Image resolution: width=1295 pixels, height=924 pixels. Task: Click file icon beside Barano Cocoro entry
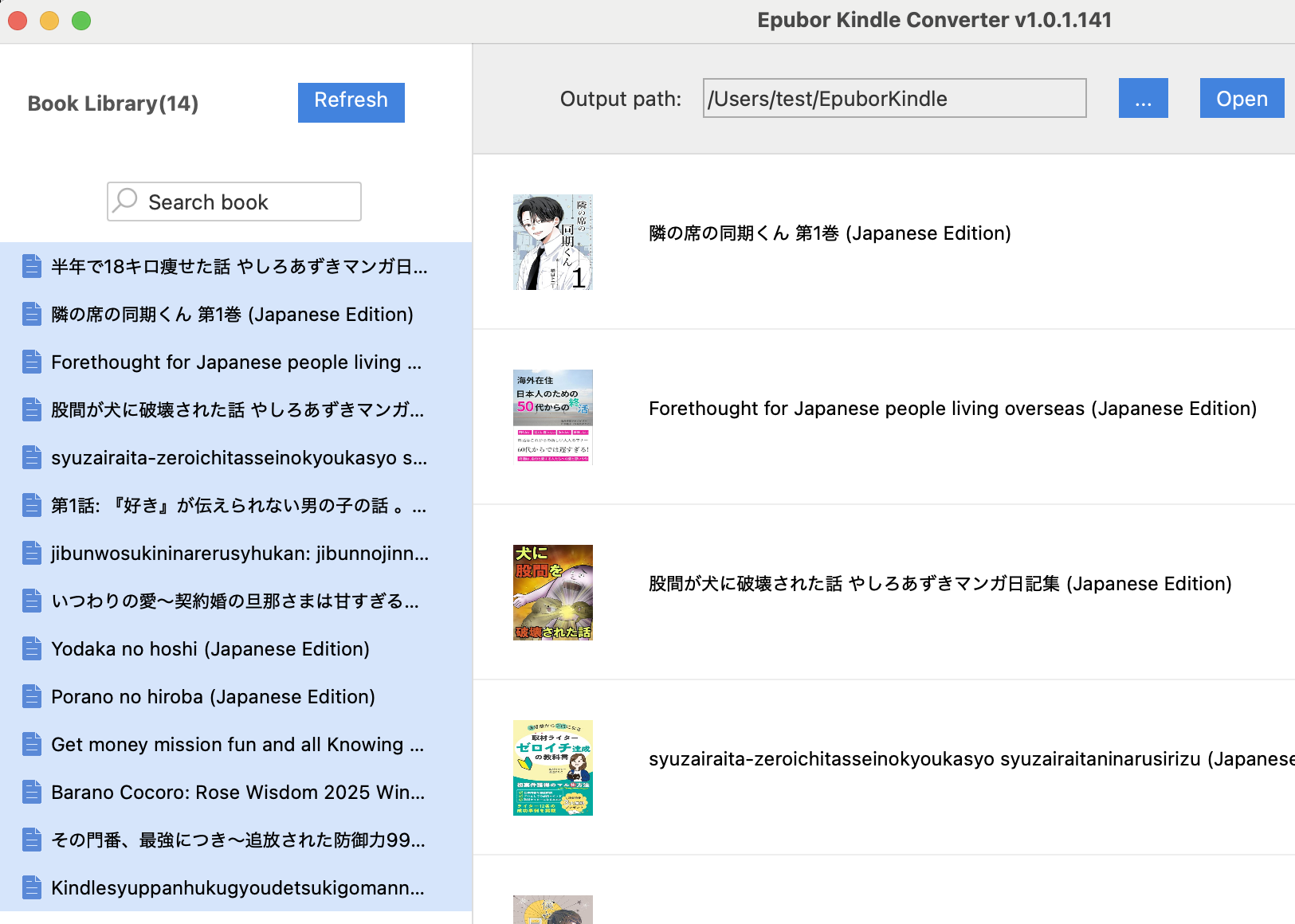tap(32, 792)
